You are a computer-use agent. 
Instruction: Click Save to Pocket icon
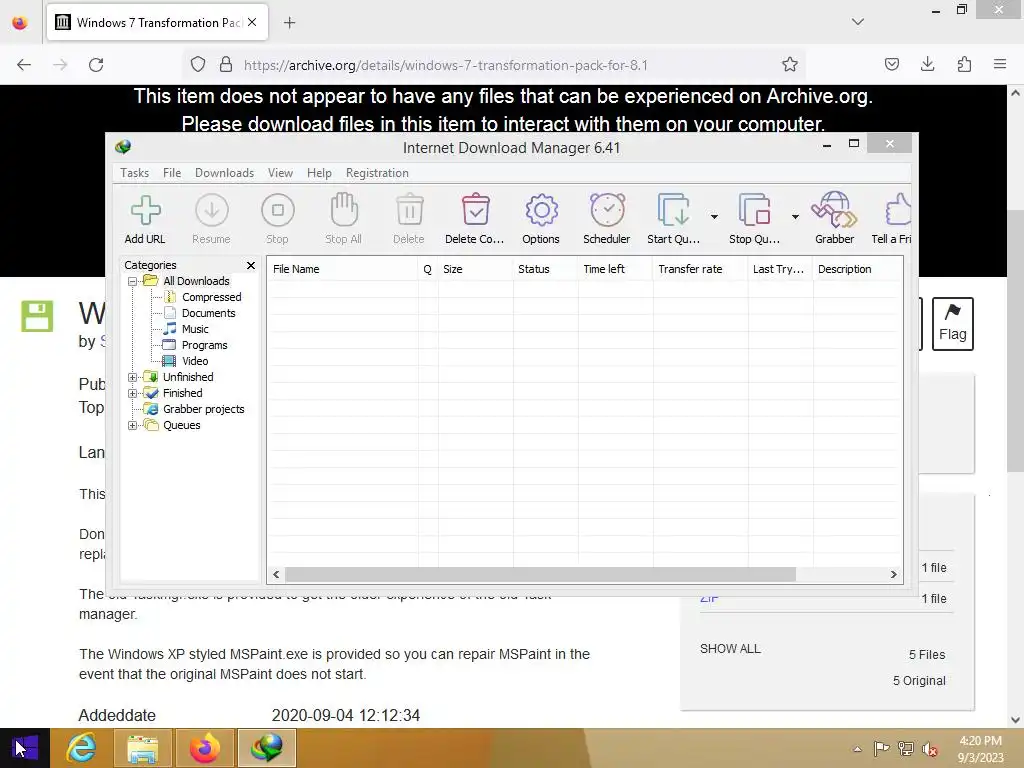(x=891, y=64)
